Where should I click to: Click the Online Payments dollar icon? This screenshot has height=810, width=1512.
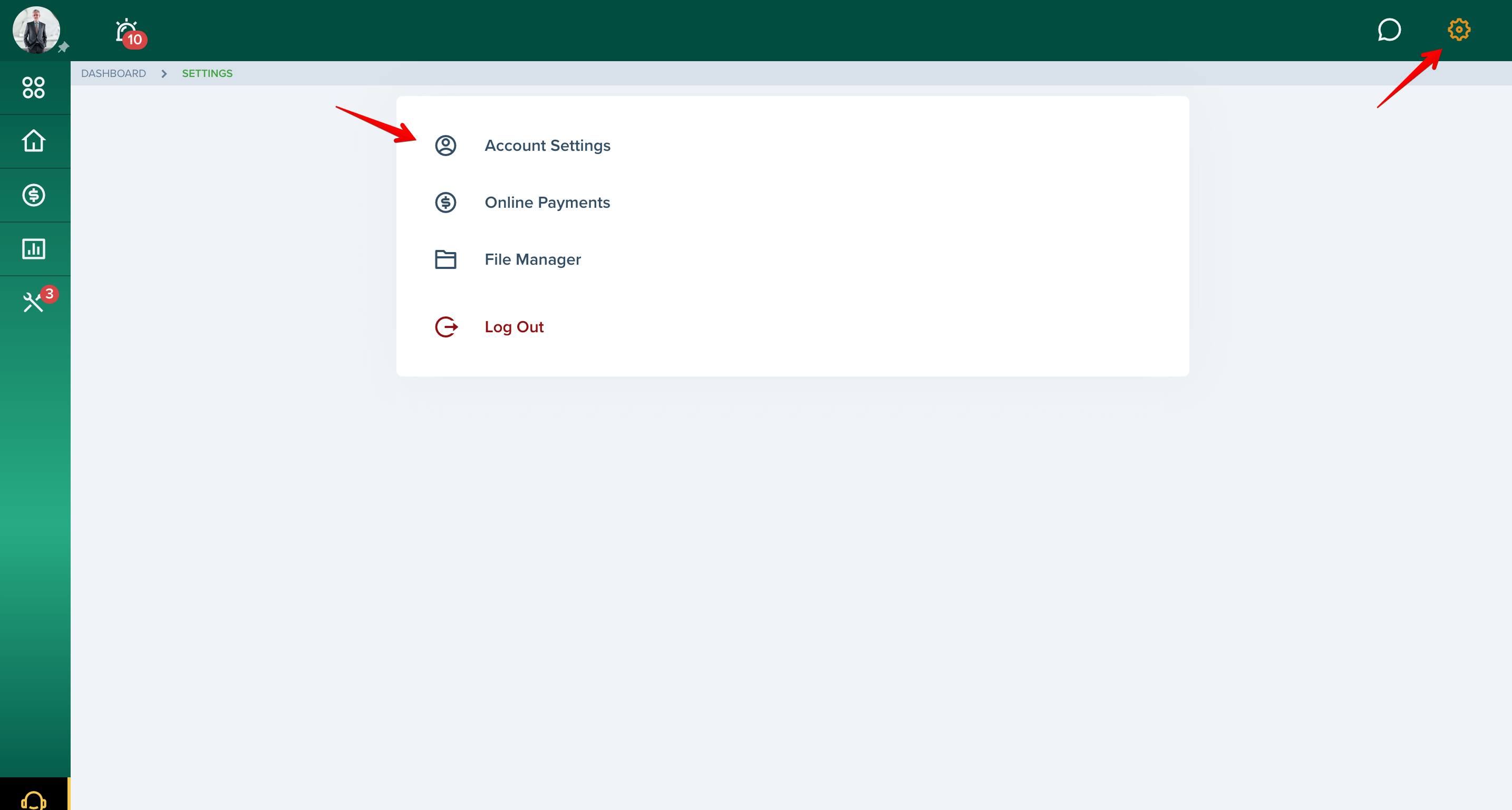tap(445, 202)
